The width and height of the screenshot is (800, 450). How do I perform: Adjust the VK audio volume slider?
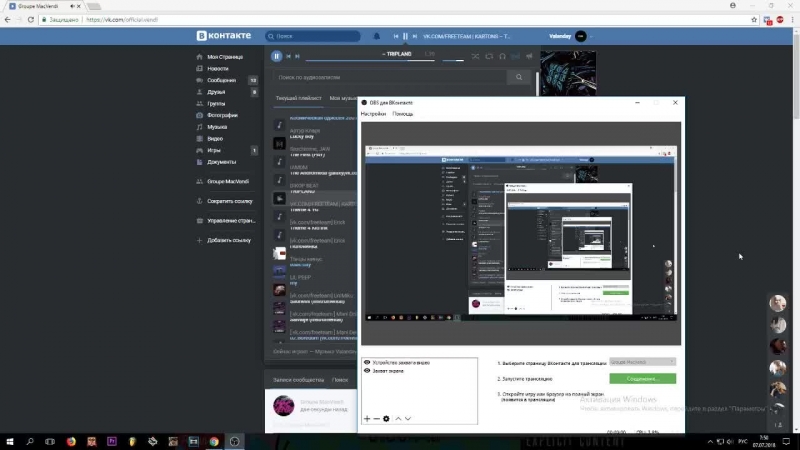point(453,61)
